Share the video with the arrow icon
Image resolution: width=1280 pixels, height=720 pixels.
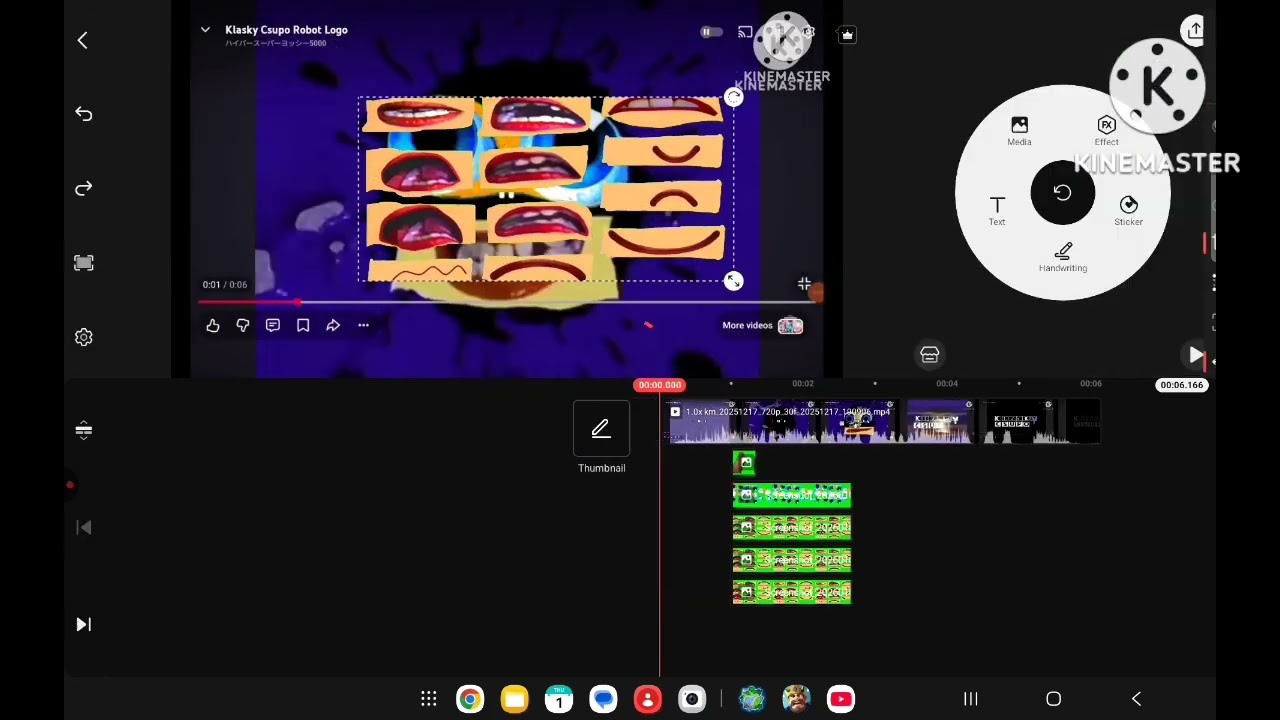pyautogui.click(x=333, y=325)
